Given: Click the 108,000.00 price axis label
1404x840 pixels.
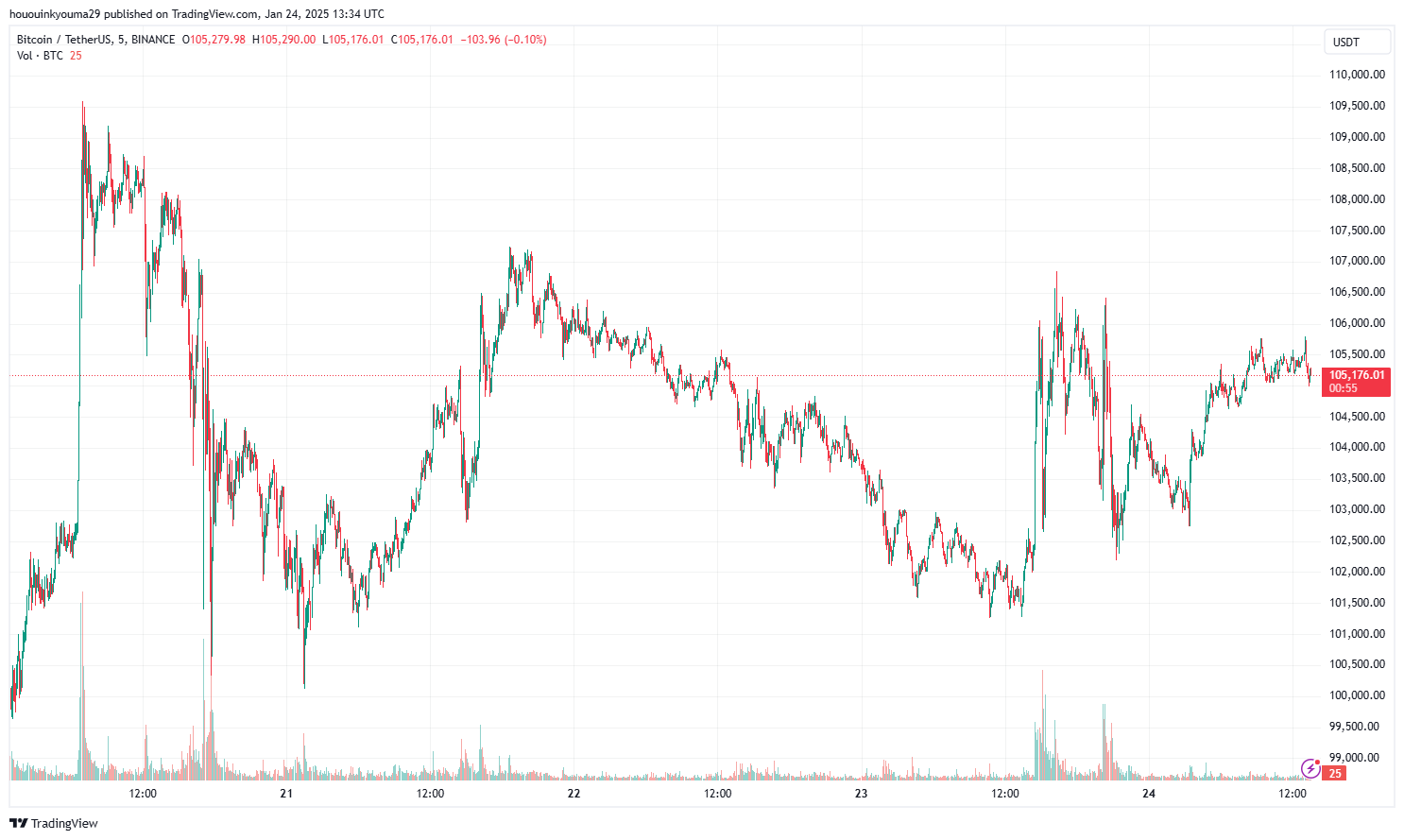Looking at the screenshot, I should click(1357, 199).
